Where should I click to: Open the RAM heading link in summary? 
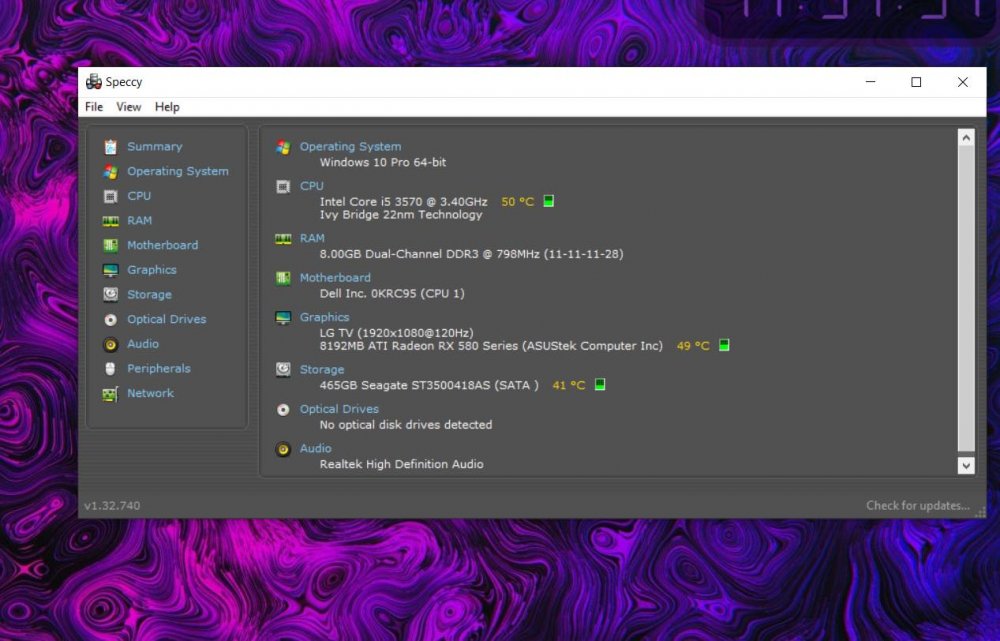(312, 239)
